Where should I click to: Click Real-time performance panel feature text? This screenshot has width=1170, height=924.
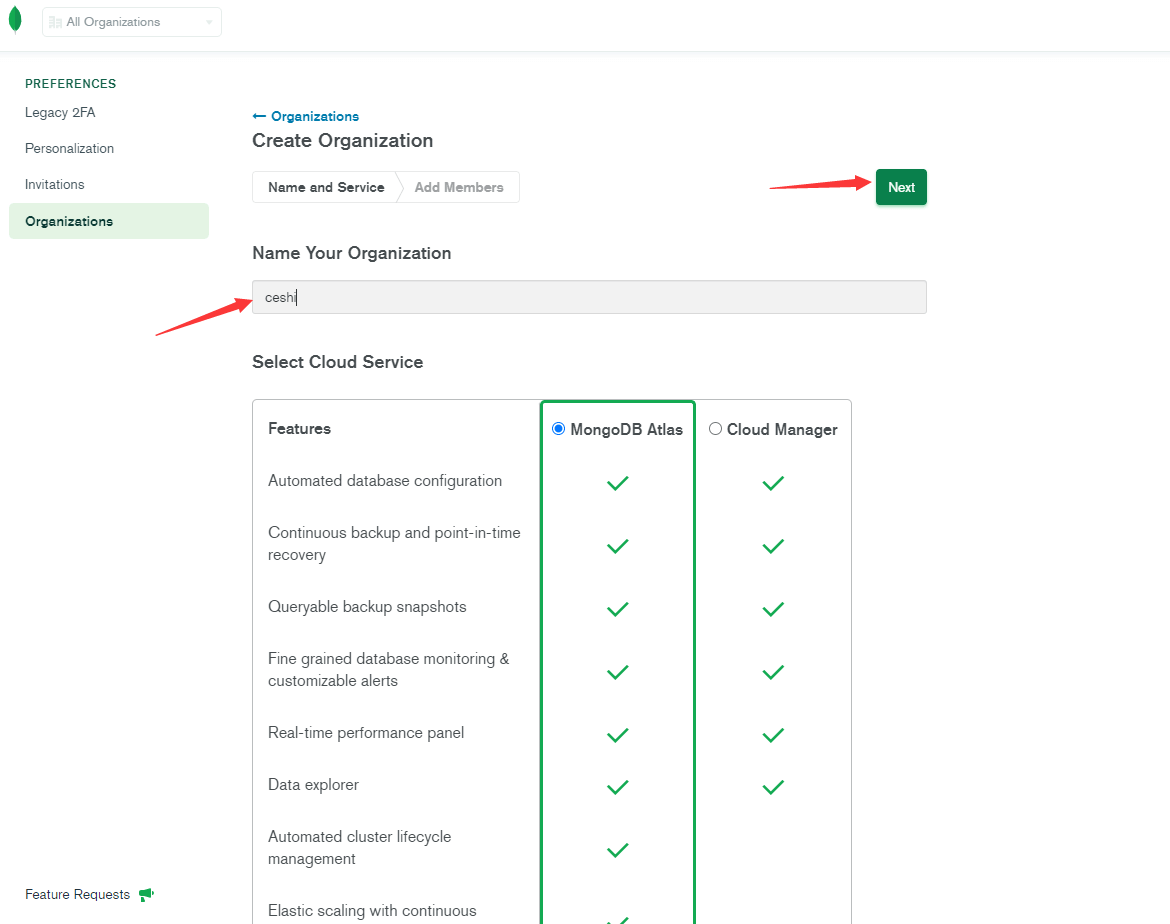(x=366, y=733)
